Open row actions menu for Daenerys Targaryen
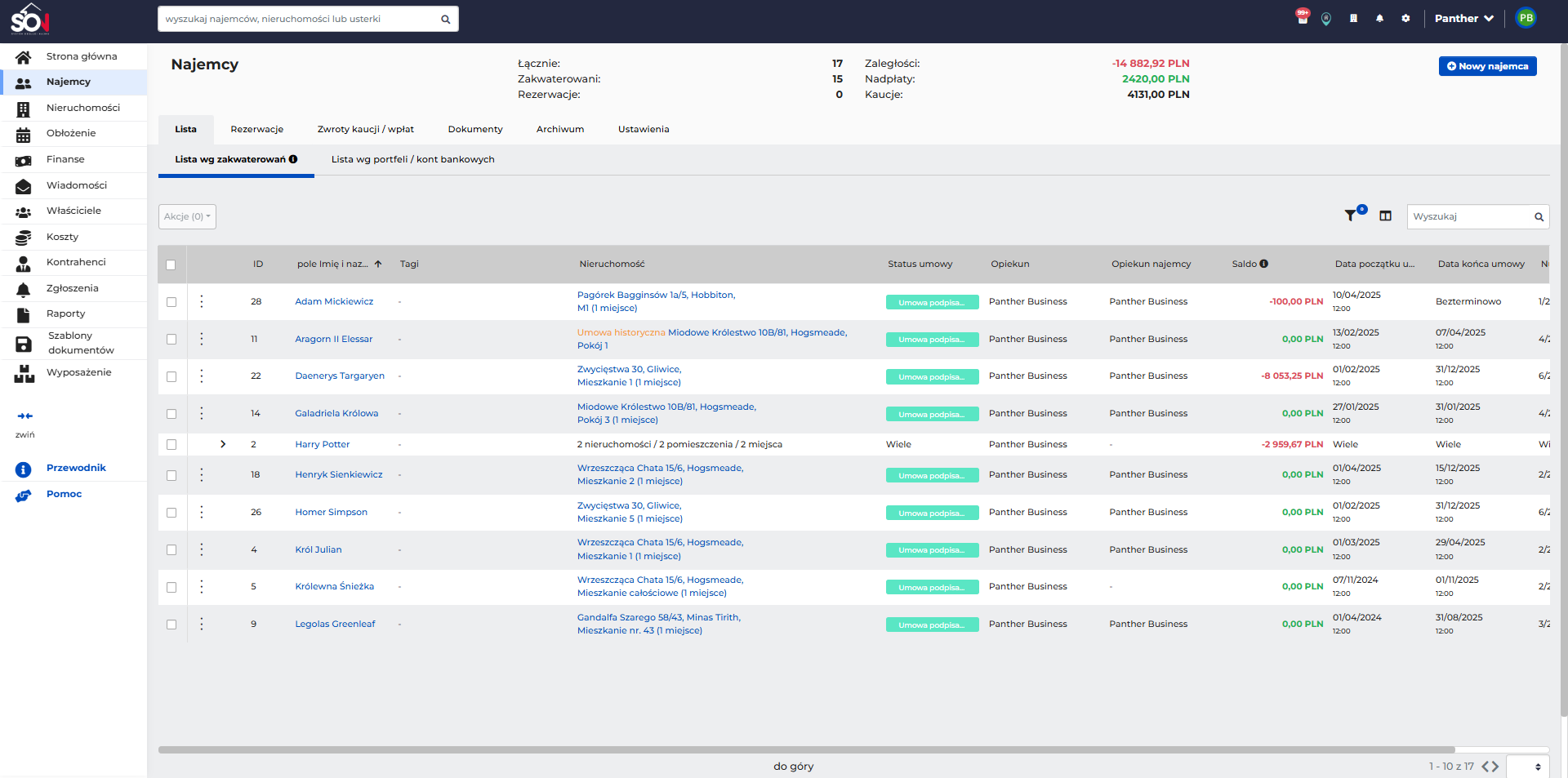Viewport: 1568px width, 778px height. point(202,376)
